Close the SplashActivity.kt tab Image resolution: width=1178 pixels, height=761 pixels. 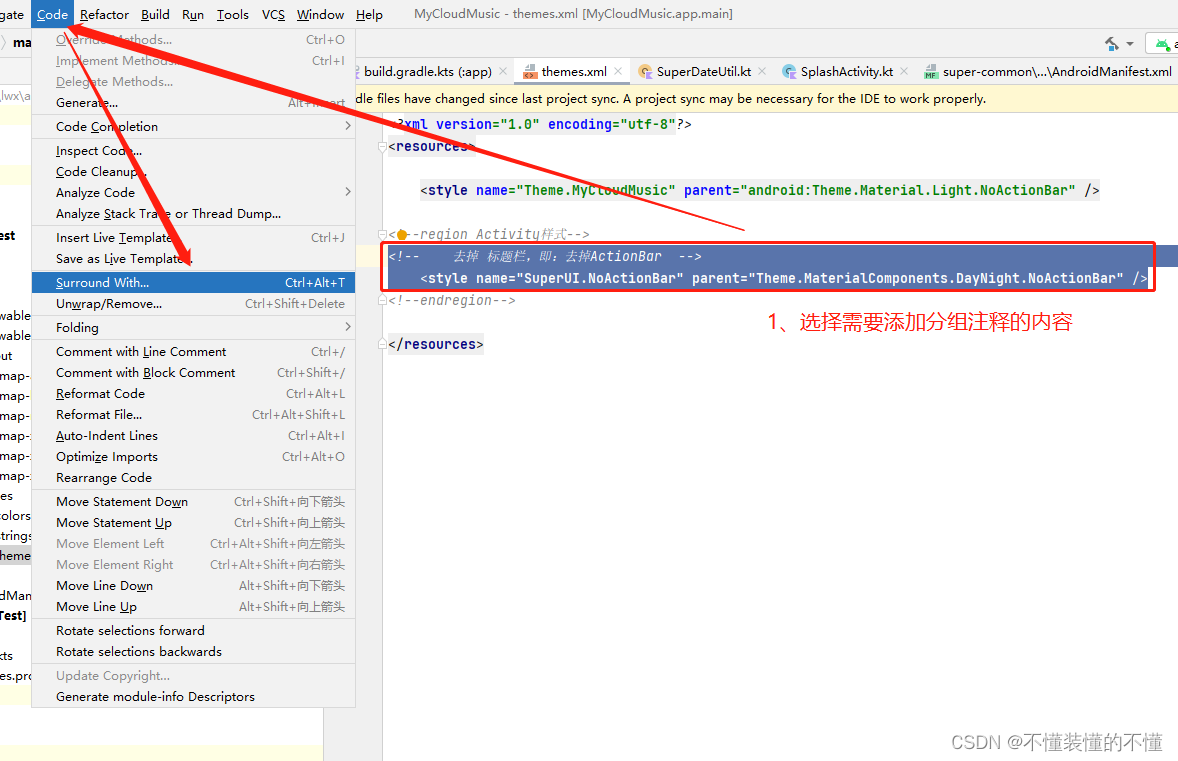tap(904, 71)
